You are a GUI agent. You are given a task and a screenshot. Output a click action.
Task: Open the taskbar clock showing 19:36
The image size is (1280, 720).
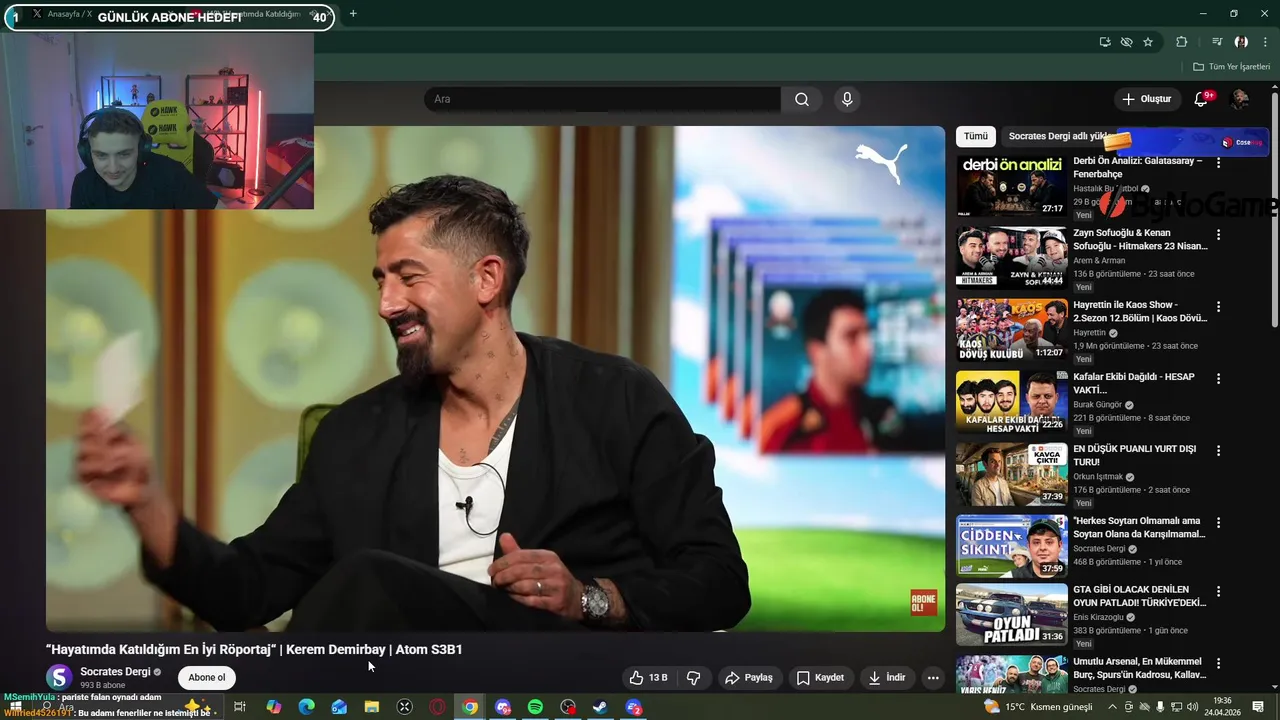pyautogui.click(x=1222, y=707)
